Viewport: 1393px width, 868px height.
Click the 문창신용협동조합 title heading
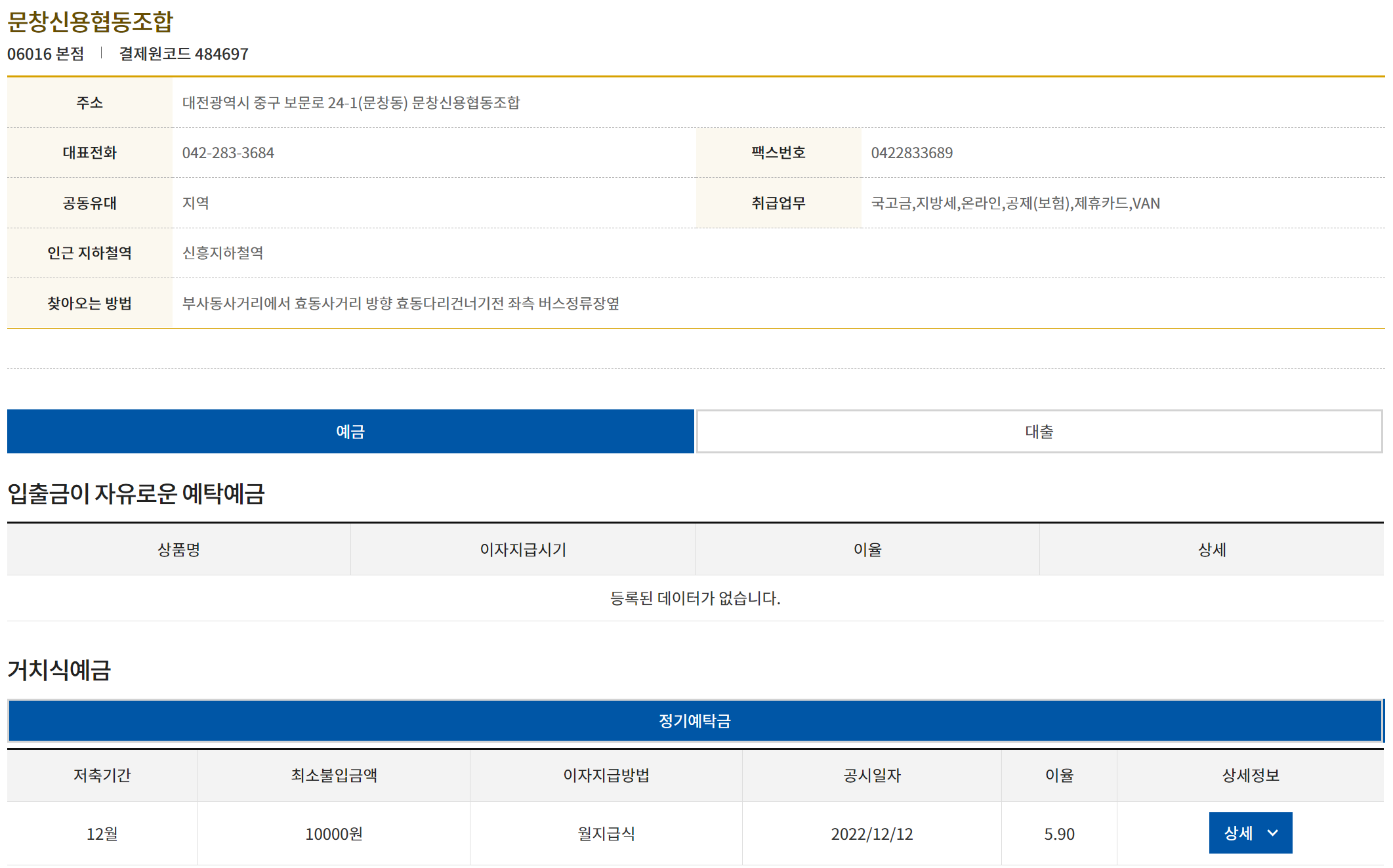tap(90, 21)
